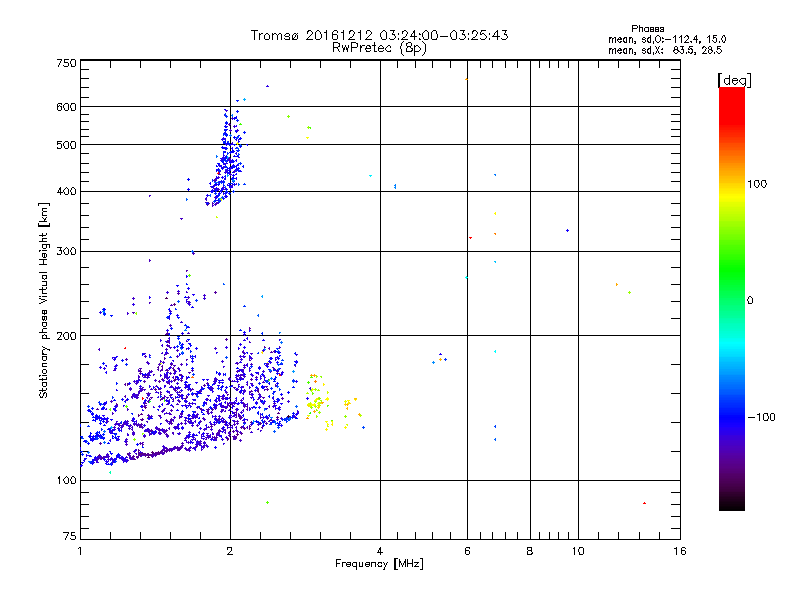Click the y-axis tick label "75"
Image resolution: width=800 pixels, height=600 pixels.
point(70,536)
